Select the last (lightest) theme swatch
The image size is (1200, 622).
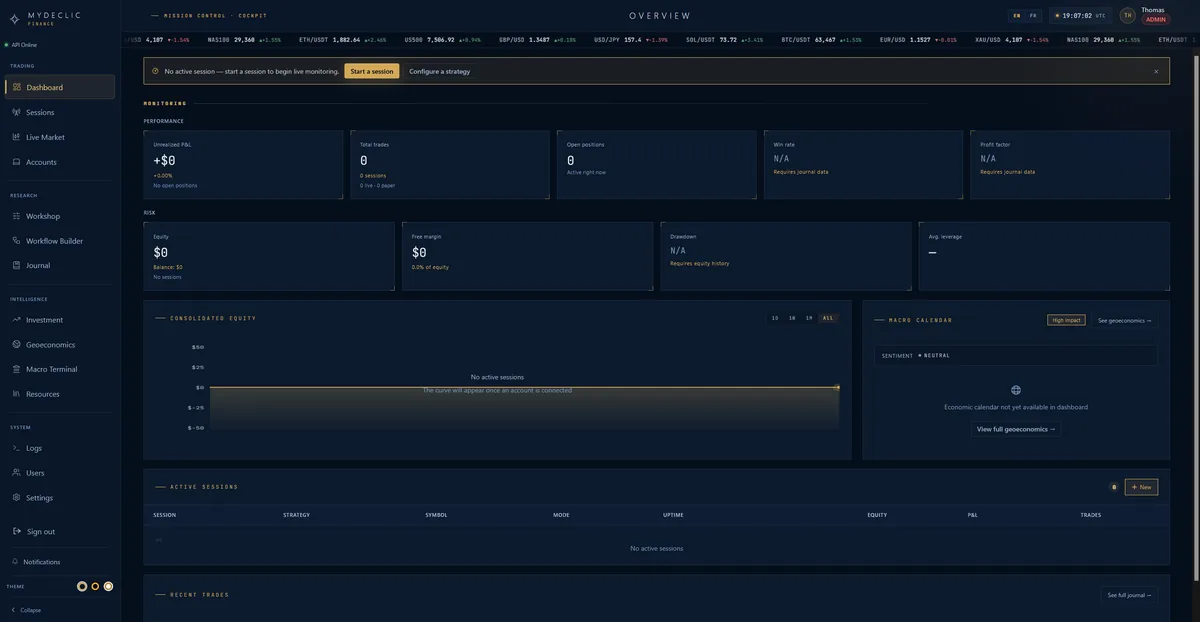(108, 586)
